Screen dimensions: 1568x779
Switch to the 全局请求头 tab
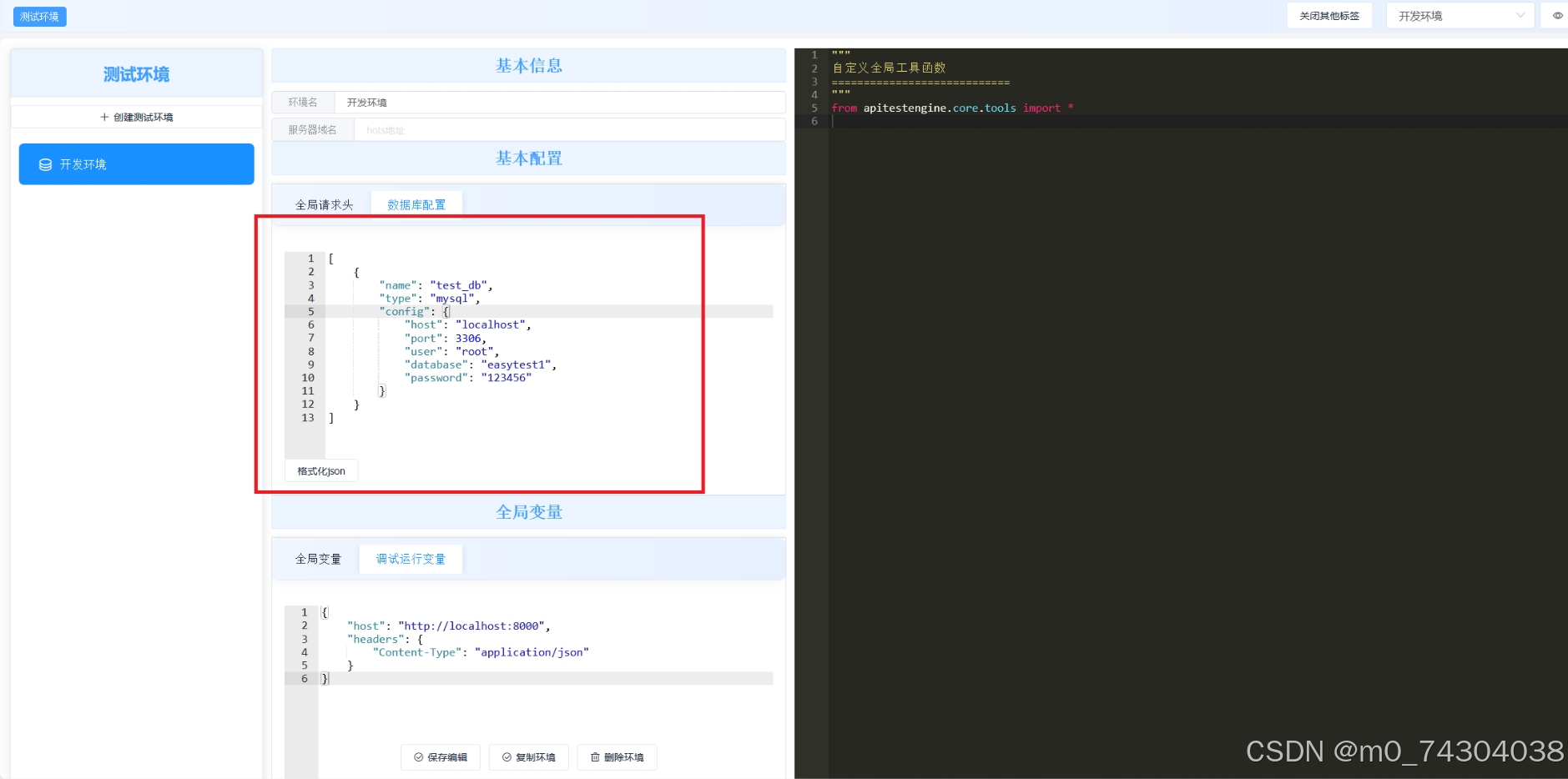pos(324,204)
